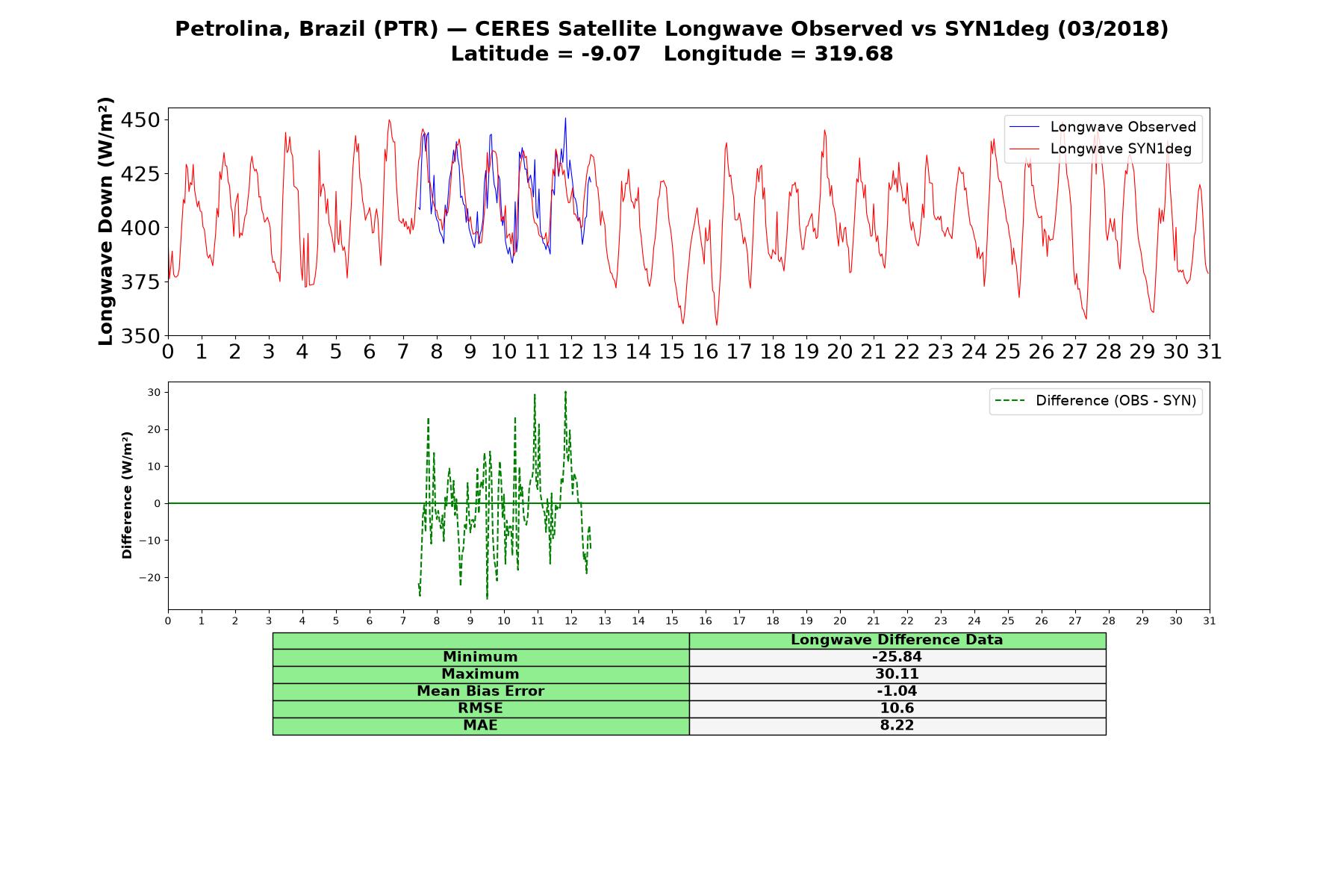
Task: Click the MAE value 8.22 cell
Action: [x=897, y=726]
